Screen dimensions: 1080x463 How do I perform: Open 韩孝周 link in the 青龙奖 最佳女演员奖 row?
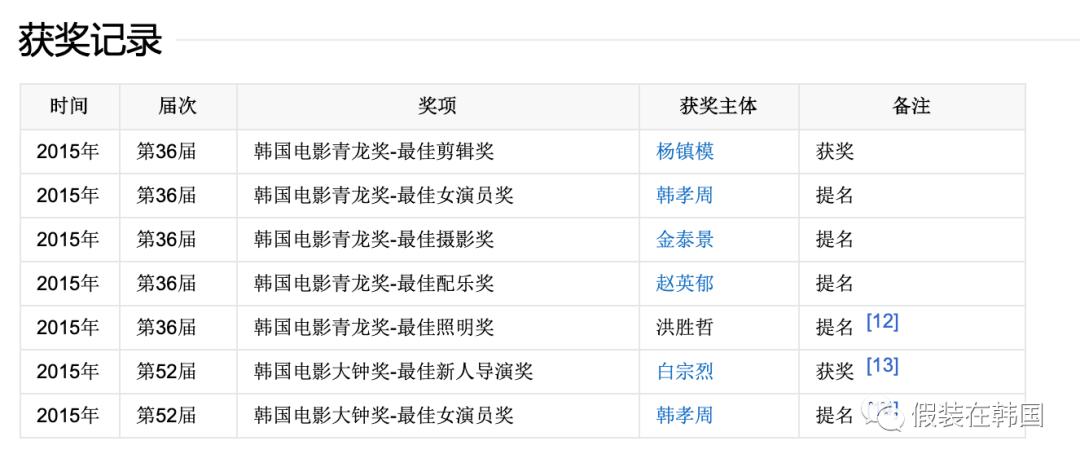pos(685,195)
